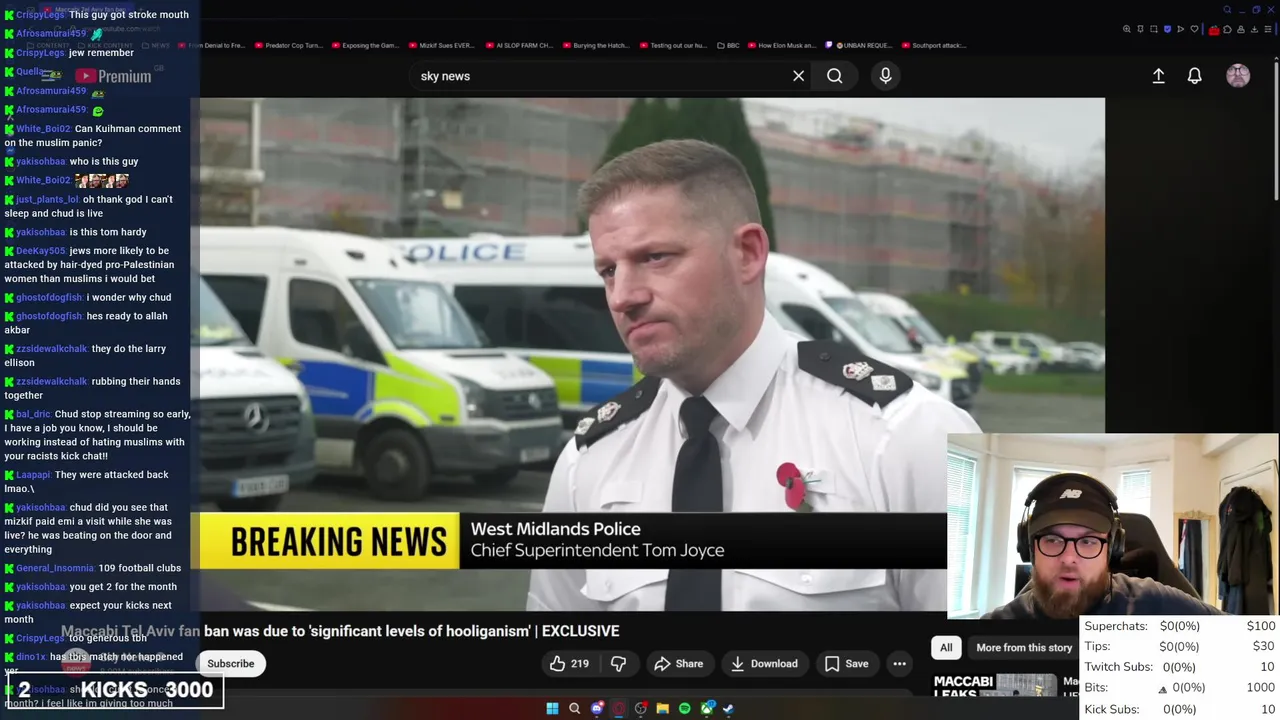The image size is (1280, 720).
Task: Take a snapshot with the browser capture icon
Action: [x=1154, y=29]
